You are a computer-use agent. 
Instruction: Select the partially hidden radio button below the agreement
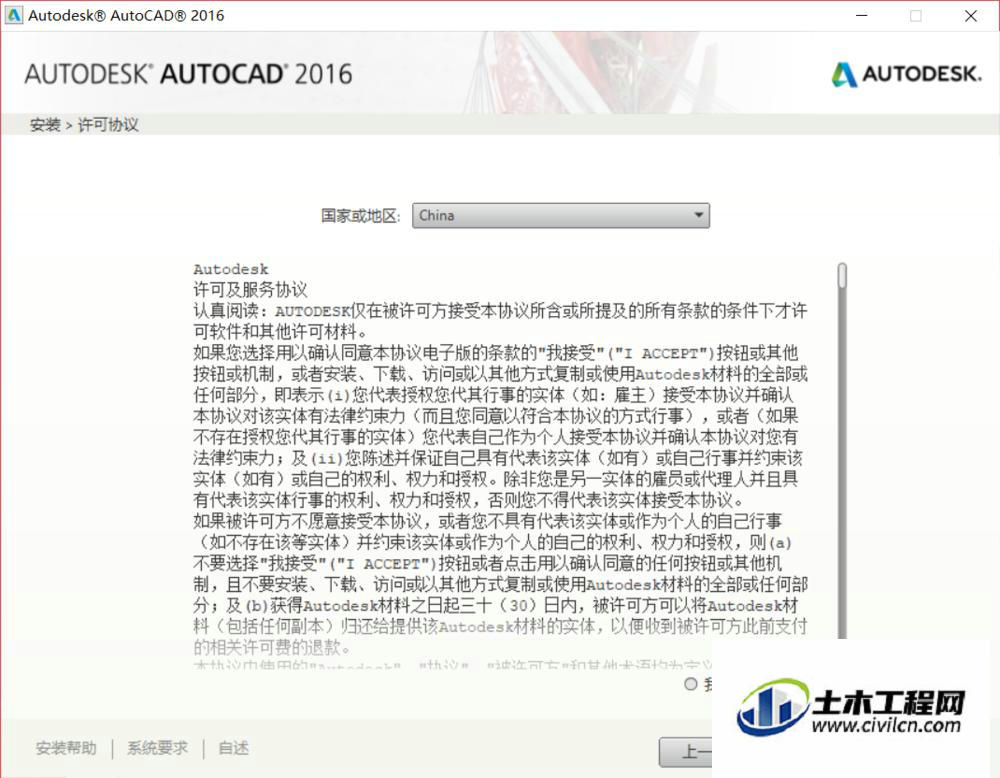click(x=690, y=684)
